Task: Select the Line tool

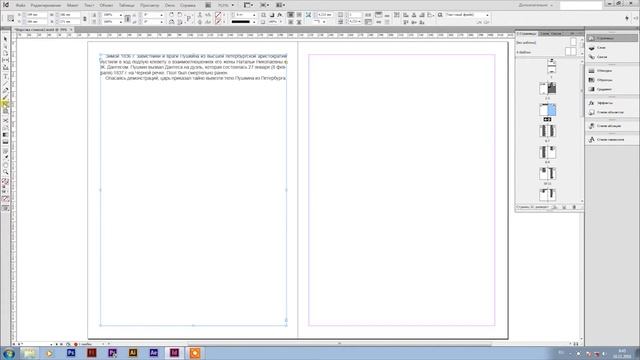Action: (x=5, y=84)
